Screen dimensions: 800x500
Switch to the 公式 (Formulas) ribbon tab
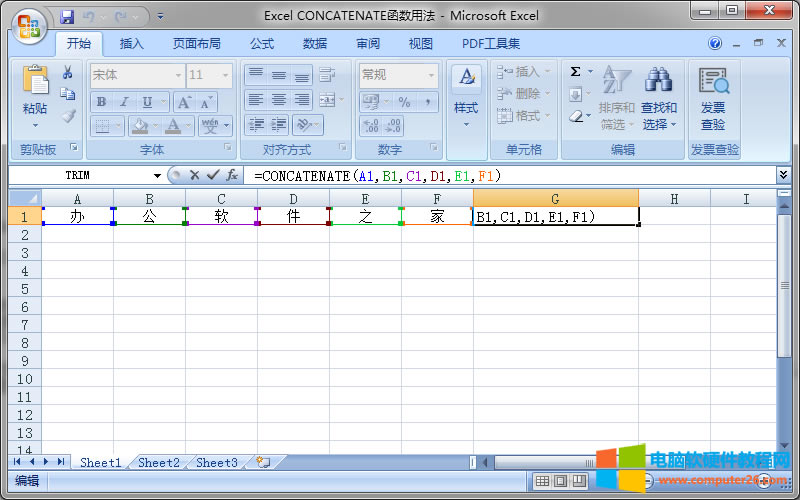pos(262,44)
